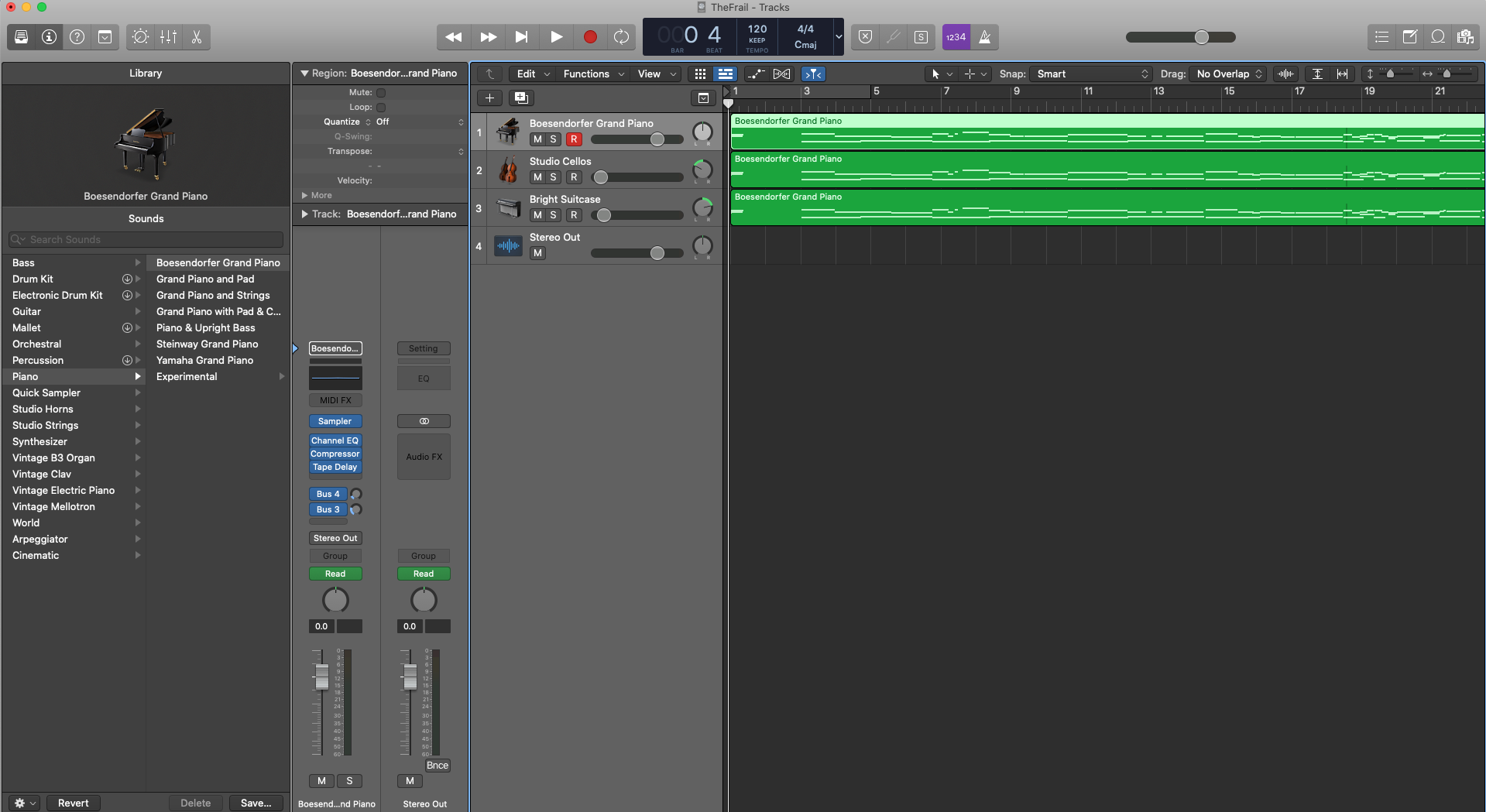Check the Loop checkbox in Region inspector

click(x=381, y=108)
